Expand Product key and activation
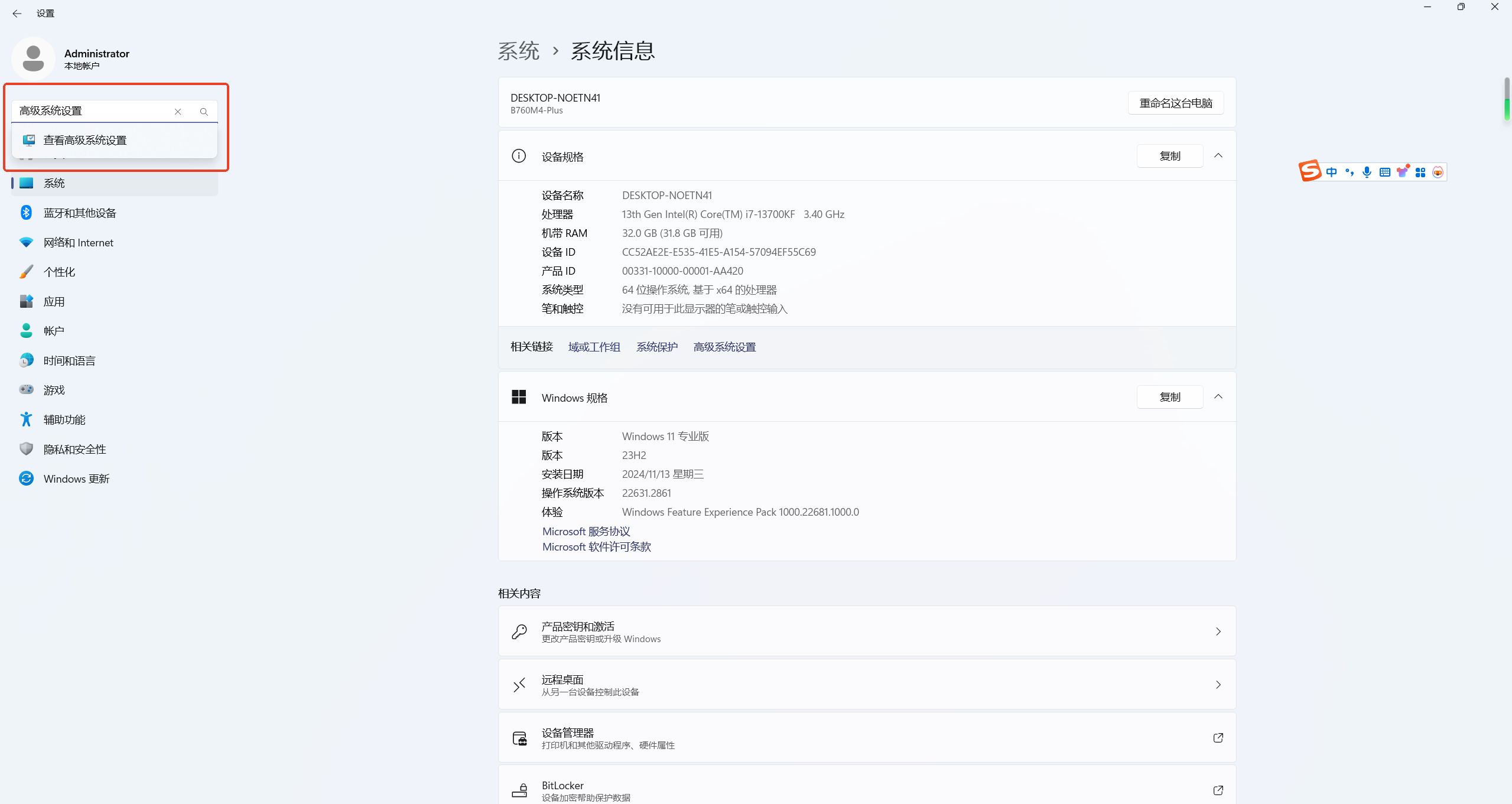Screen dimensions: 1512x804 1218,632
